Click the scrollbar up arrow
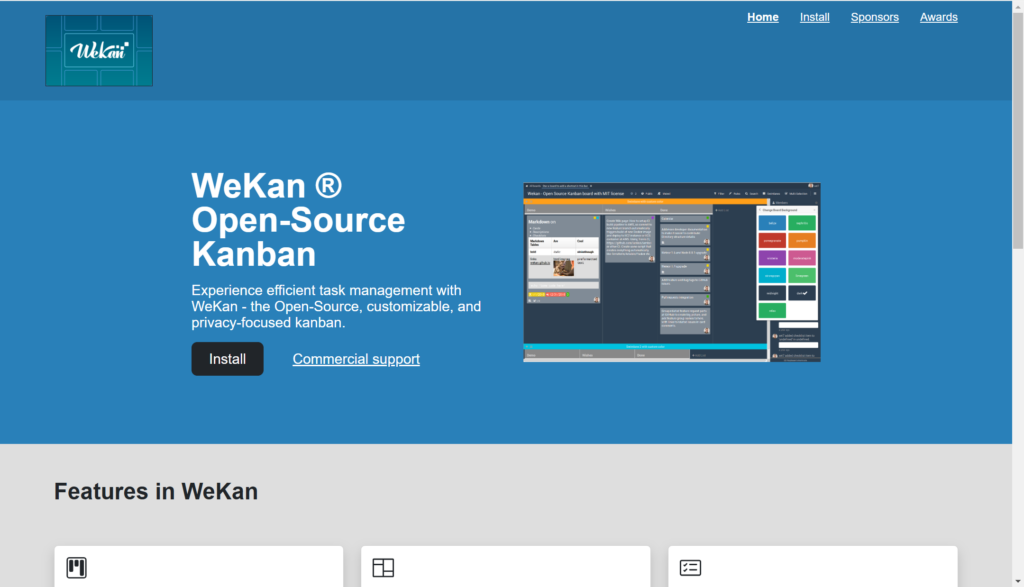1024x587 pixels. pyautogui.click(x=1016, y=7)
